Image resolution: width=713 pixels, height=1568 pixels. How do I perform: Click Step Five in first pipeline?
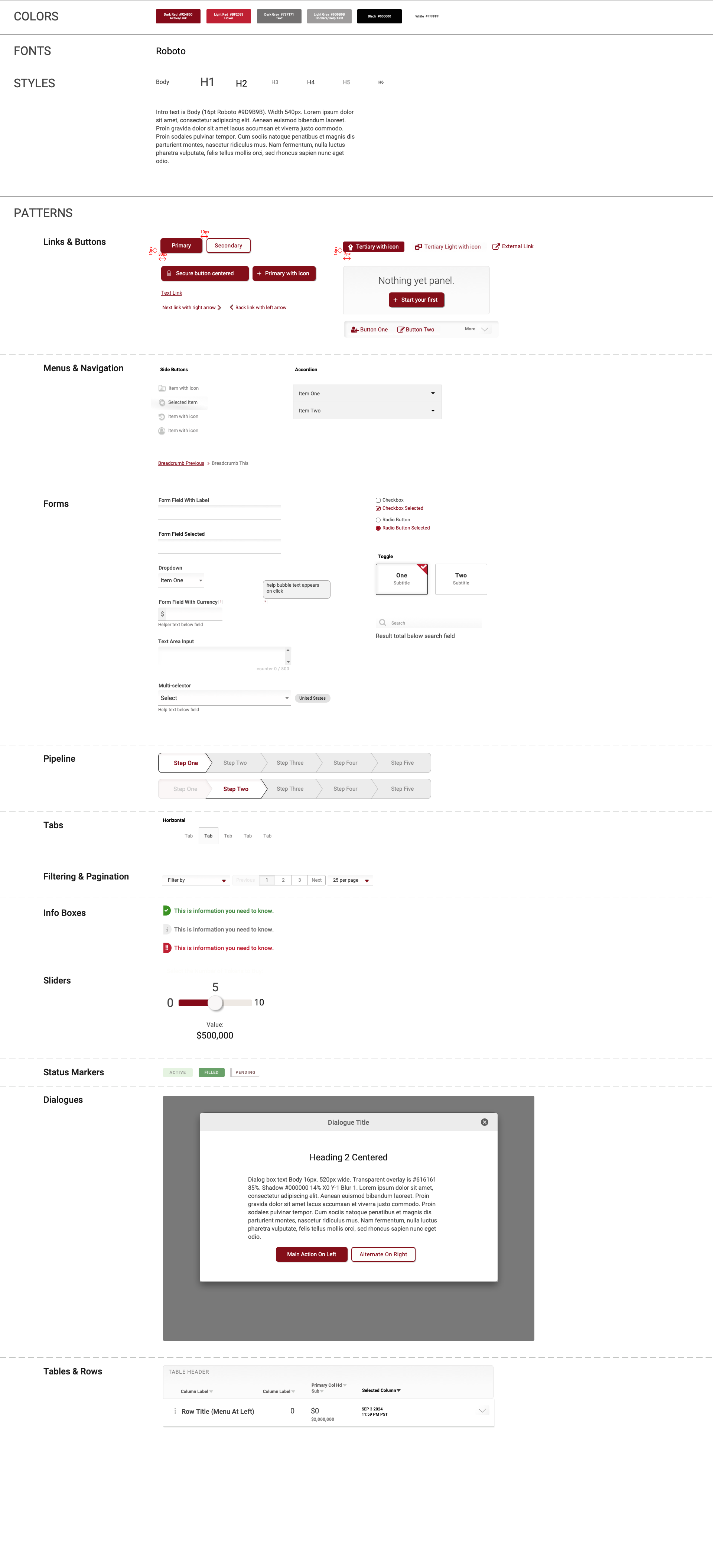(402, 763)
